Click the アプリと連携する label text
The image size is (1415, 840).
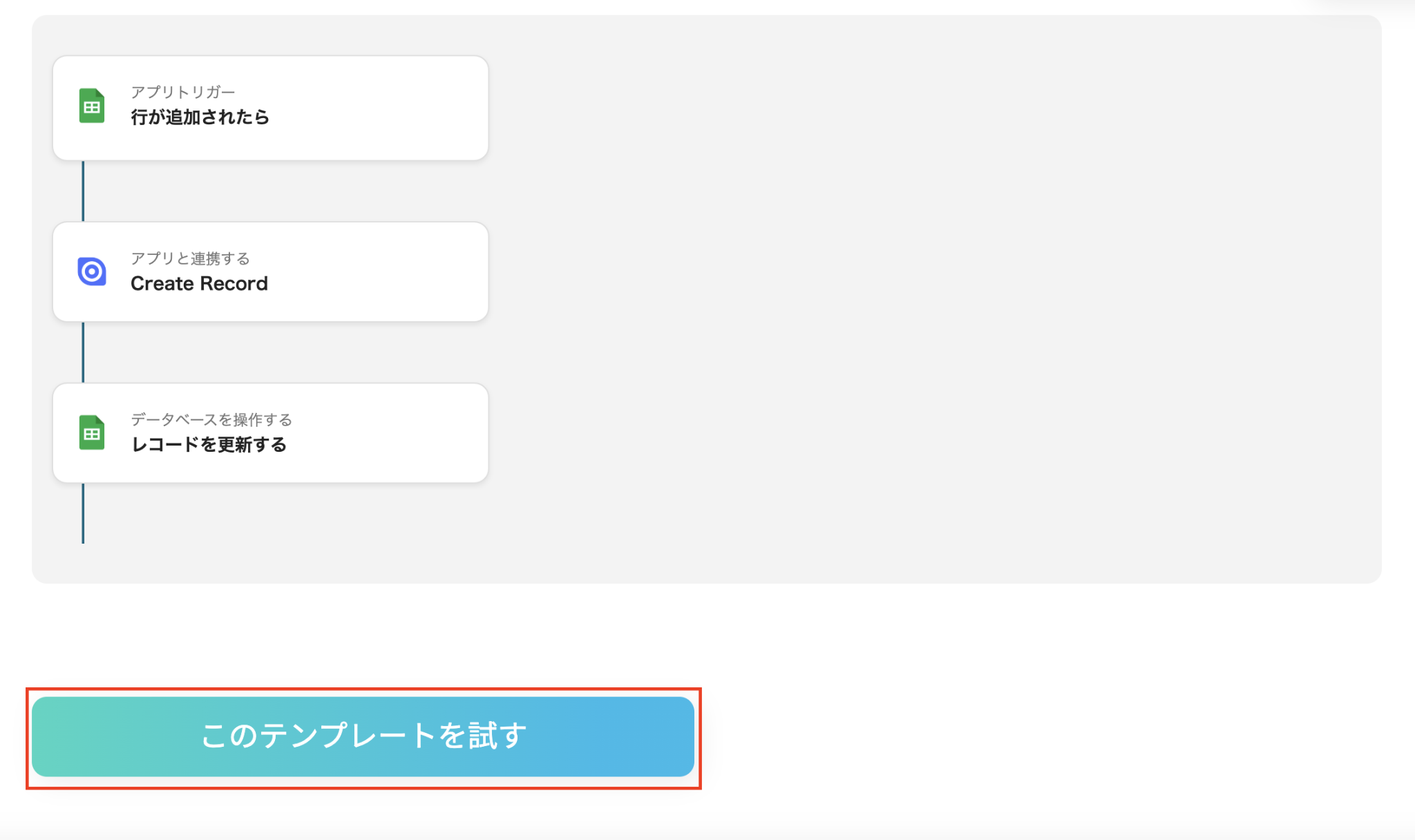[190, 258]
